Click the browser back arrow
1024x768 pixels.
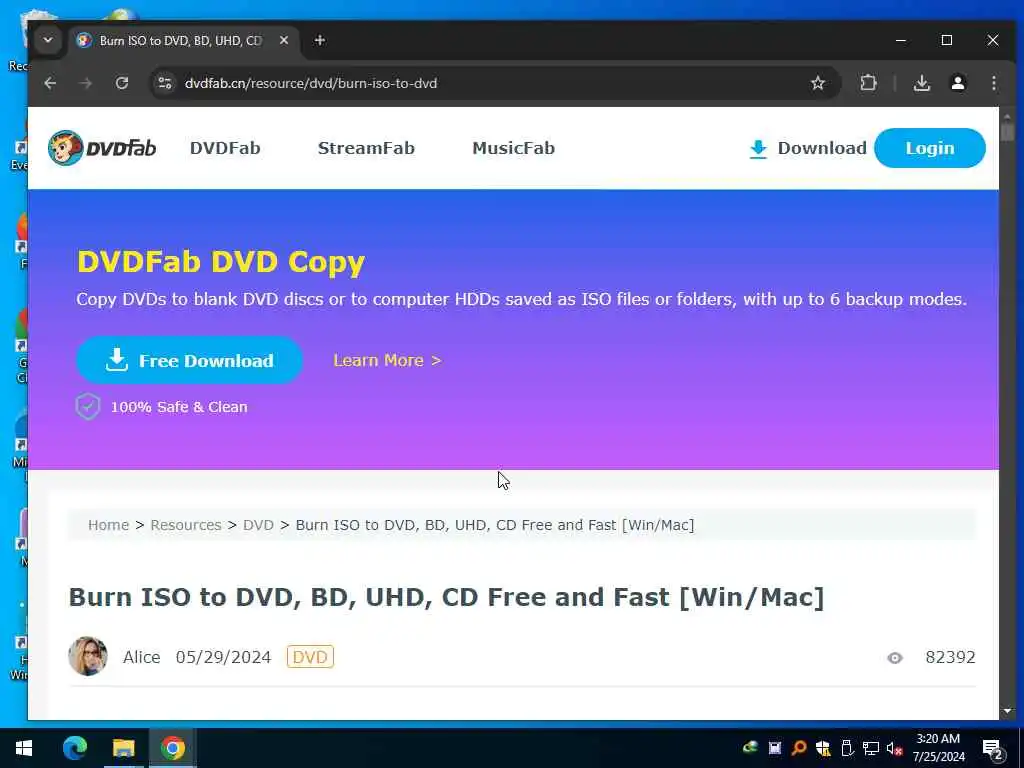[50, 83]
